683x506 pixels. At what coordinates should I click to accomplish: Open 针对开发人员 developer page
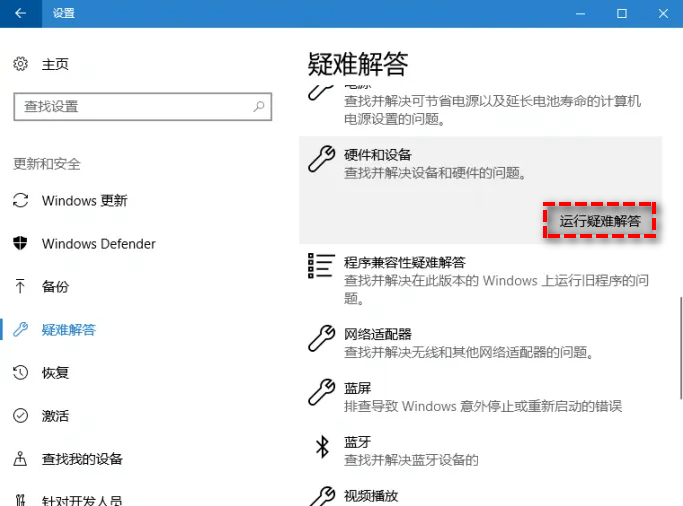[x=82, y=500]
